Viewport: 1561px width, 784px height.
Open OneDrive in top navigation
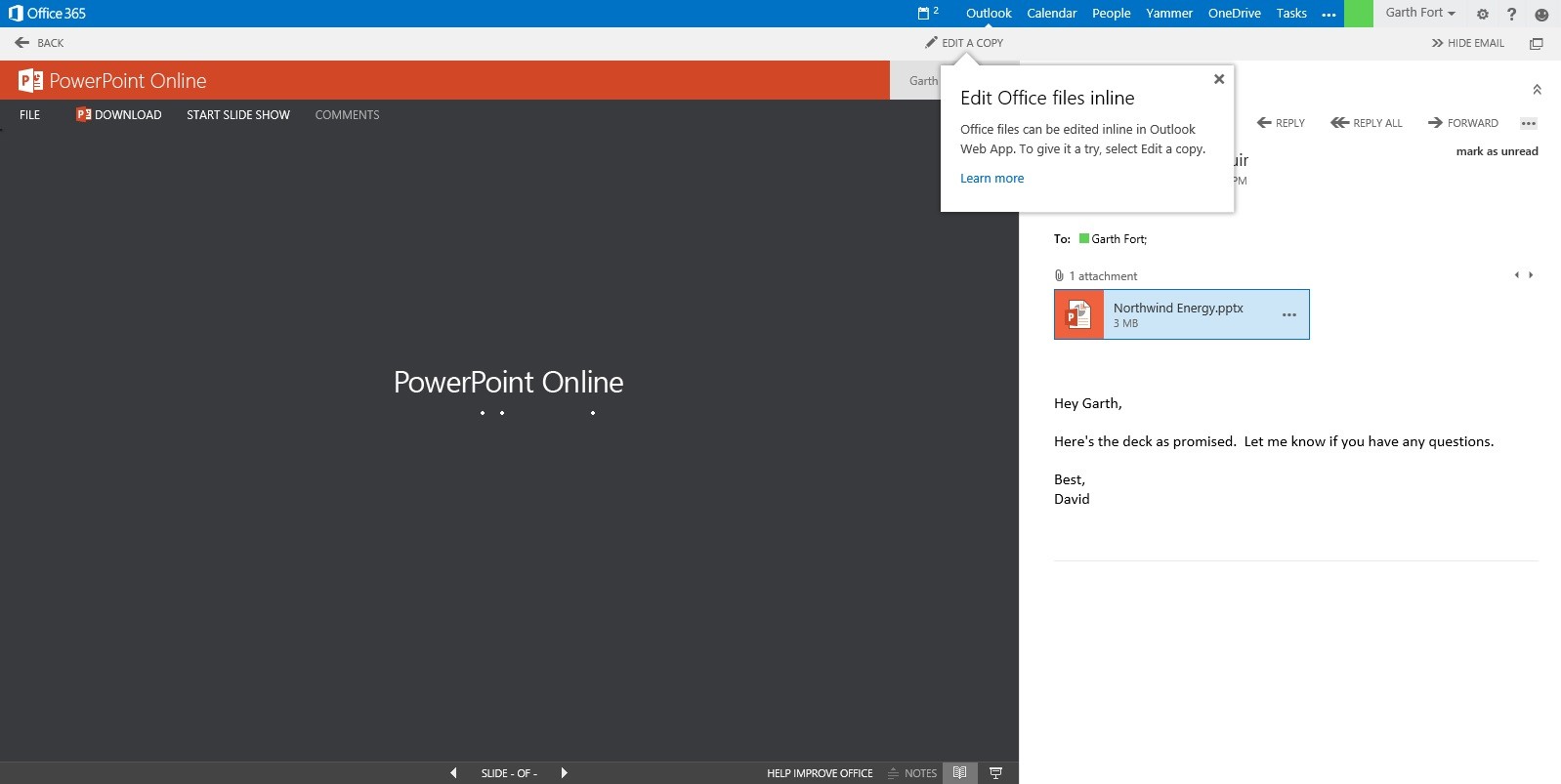pos(1234,14)
